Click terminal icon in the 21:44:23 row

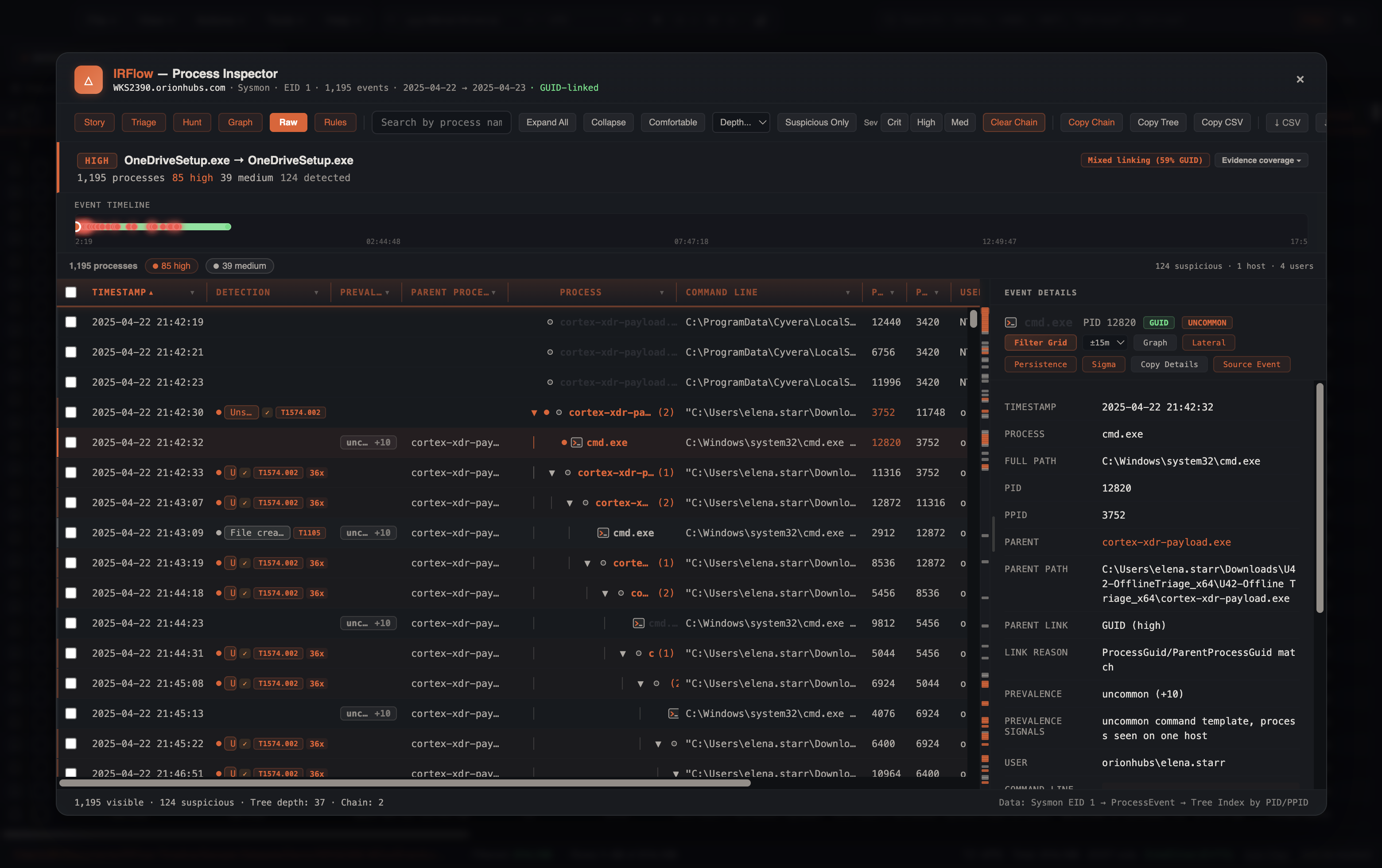tap(638, 623)
